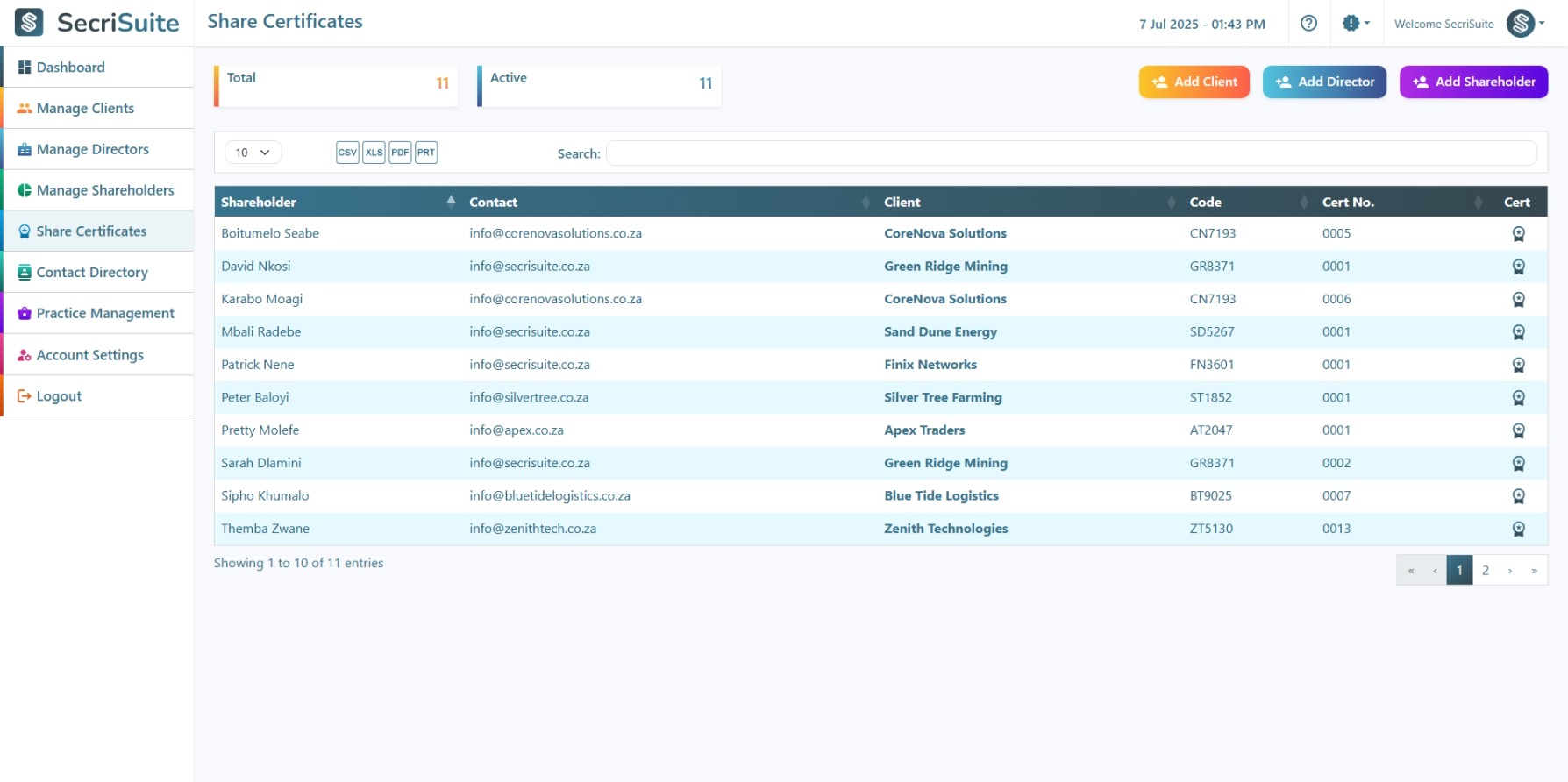Select cert number 0013
The width and height of the screenshot is (1568, 782).
[x=1336, y=529]
